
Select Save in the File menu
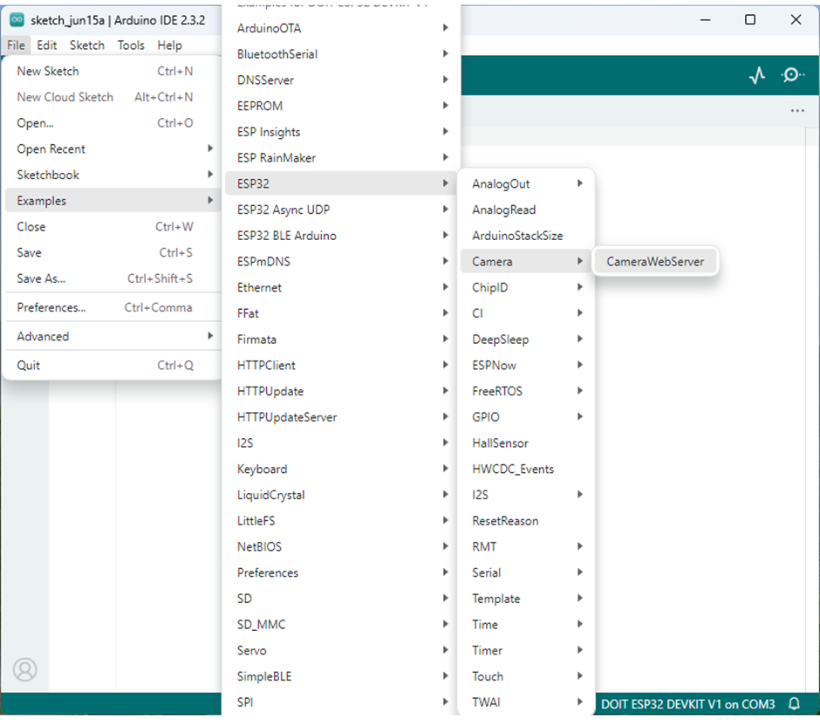click(x=111, y=253)
